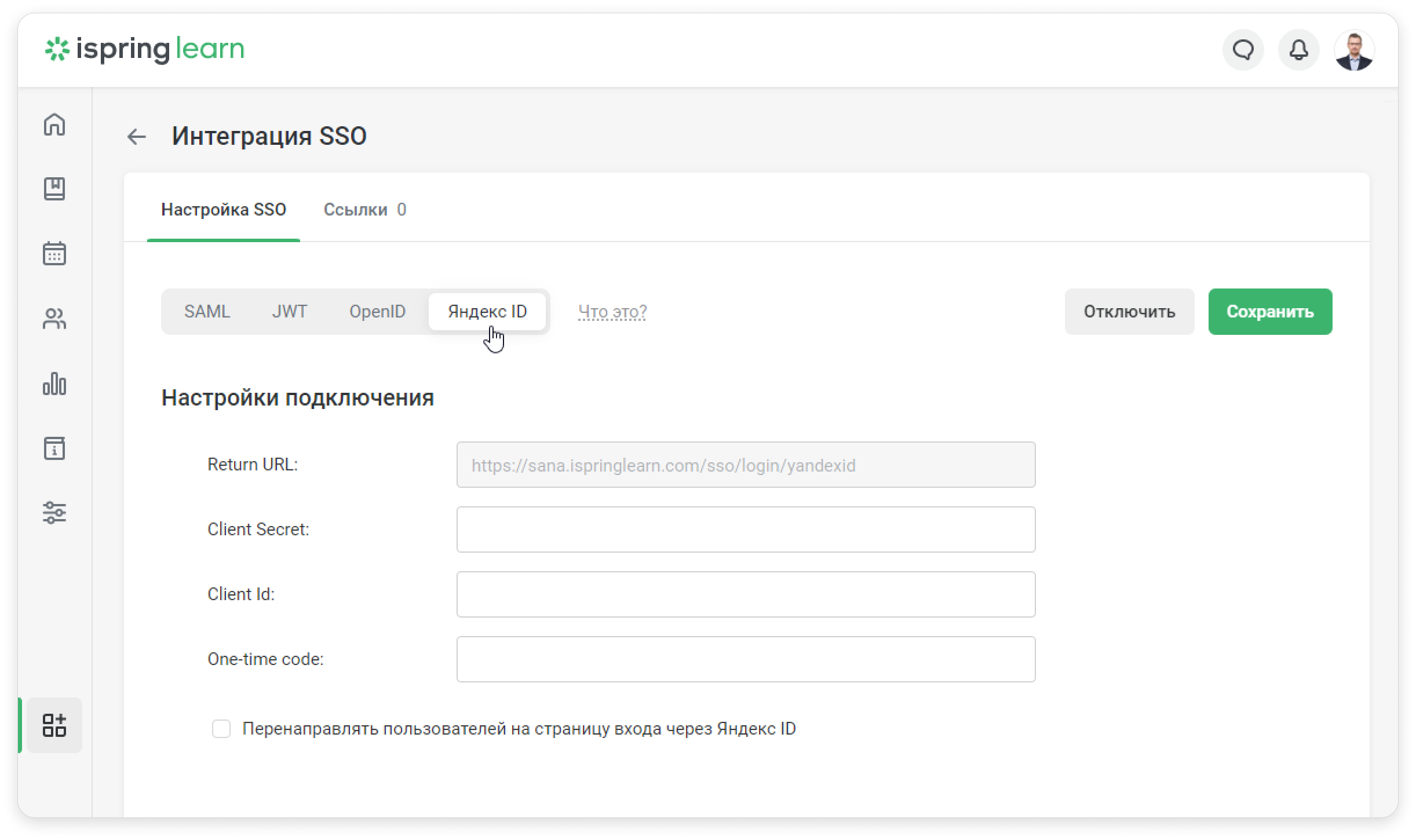
Task: Select the JWT protocol option
Action: coord(290,312)
